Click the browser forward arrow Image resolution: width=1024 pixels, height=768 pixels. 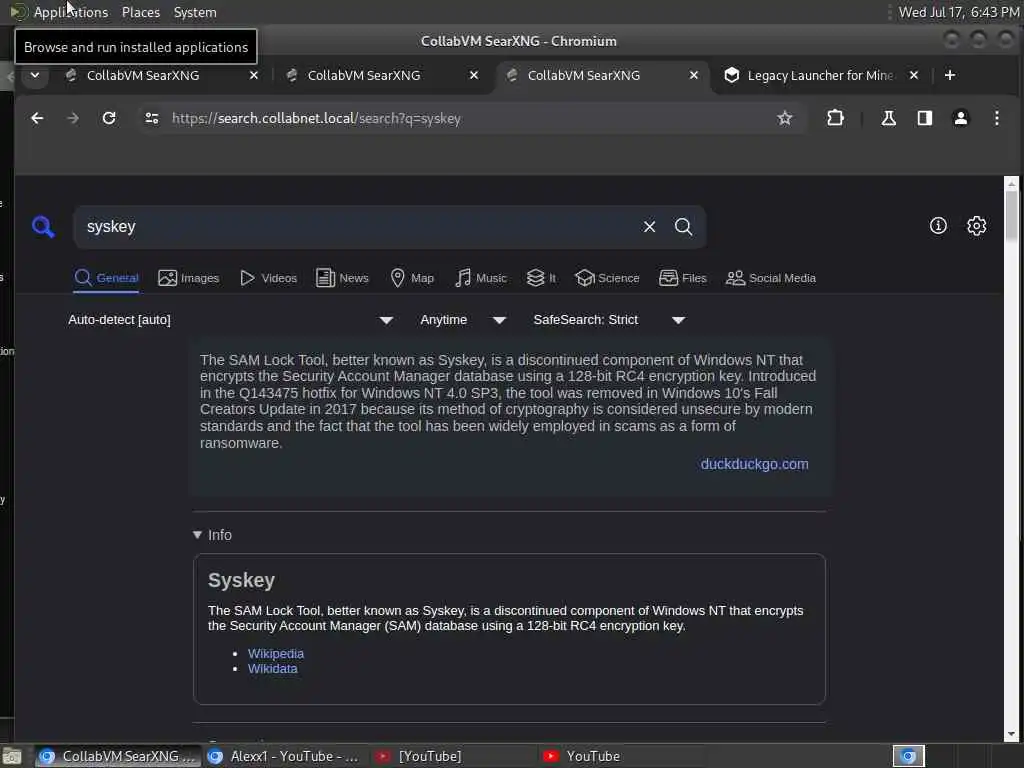73,118
